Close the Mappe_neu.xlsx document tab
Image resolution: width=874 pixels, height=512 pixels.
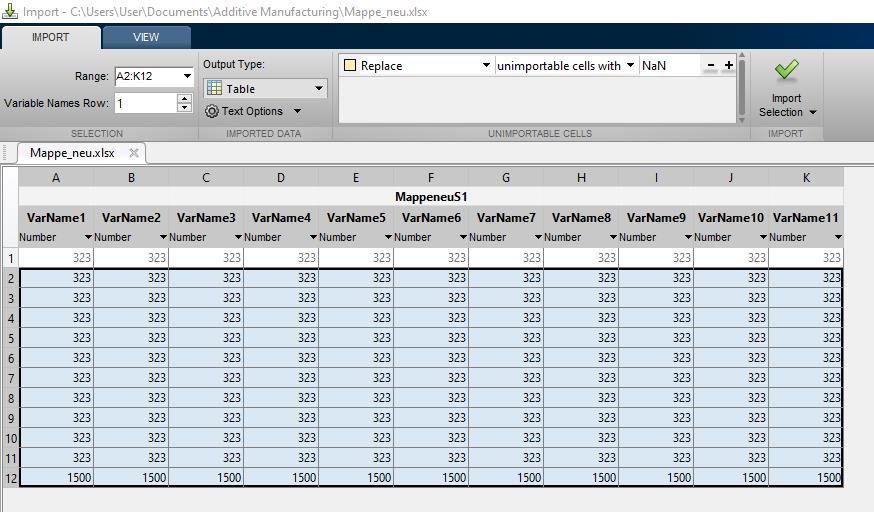(133, 153)
